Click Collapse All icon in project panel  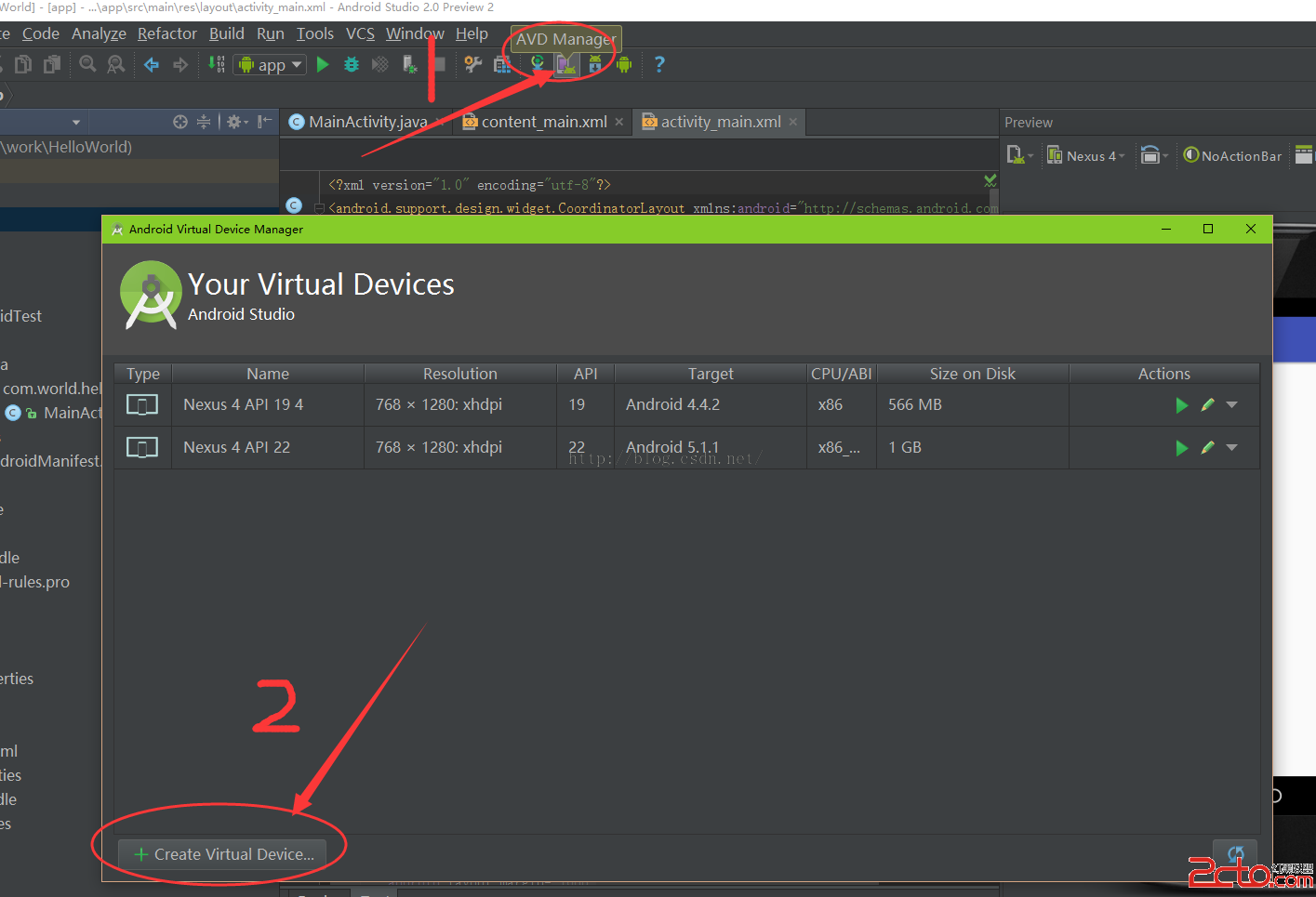pyautogui.click(x=204, y=122)
